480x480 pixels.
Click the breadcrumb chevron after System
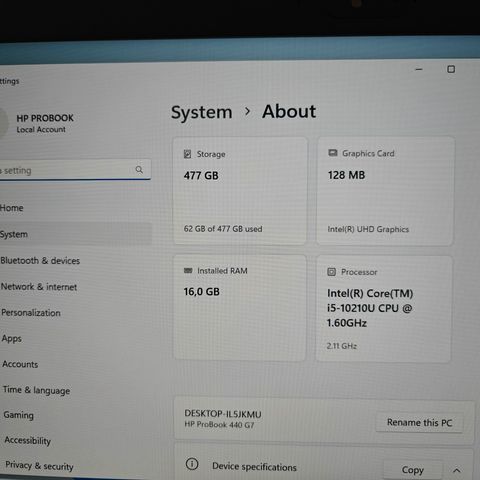[x=247, y=111]
